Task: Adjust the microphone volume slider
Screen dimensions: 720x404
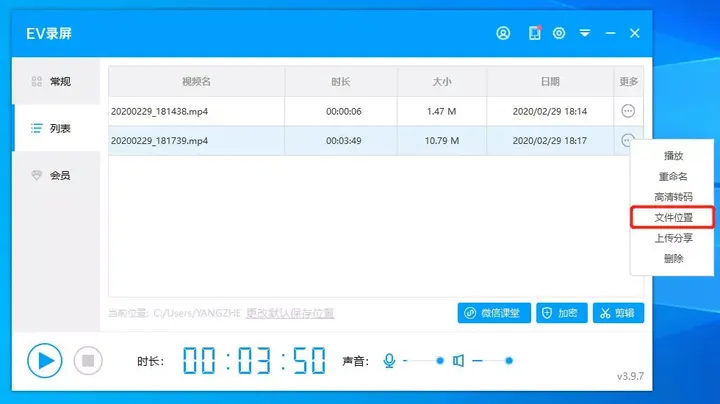Action: pyautogui.click(x=439, y=360)
